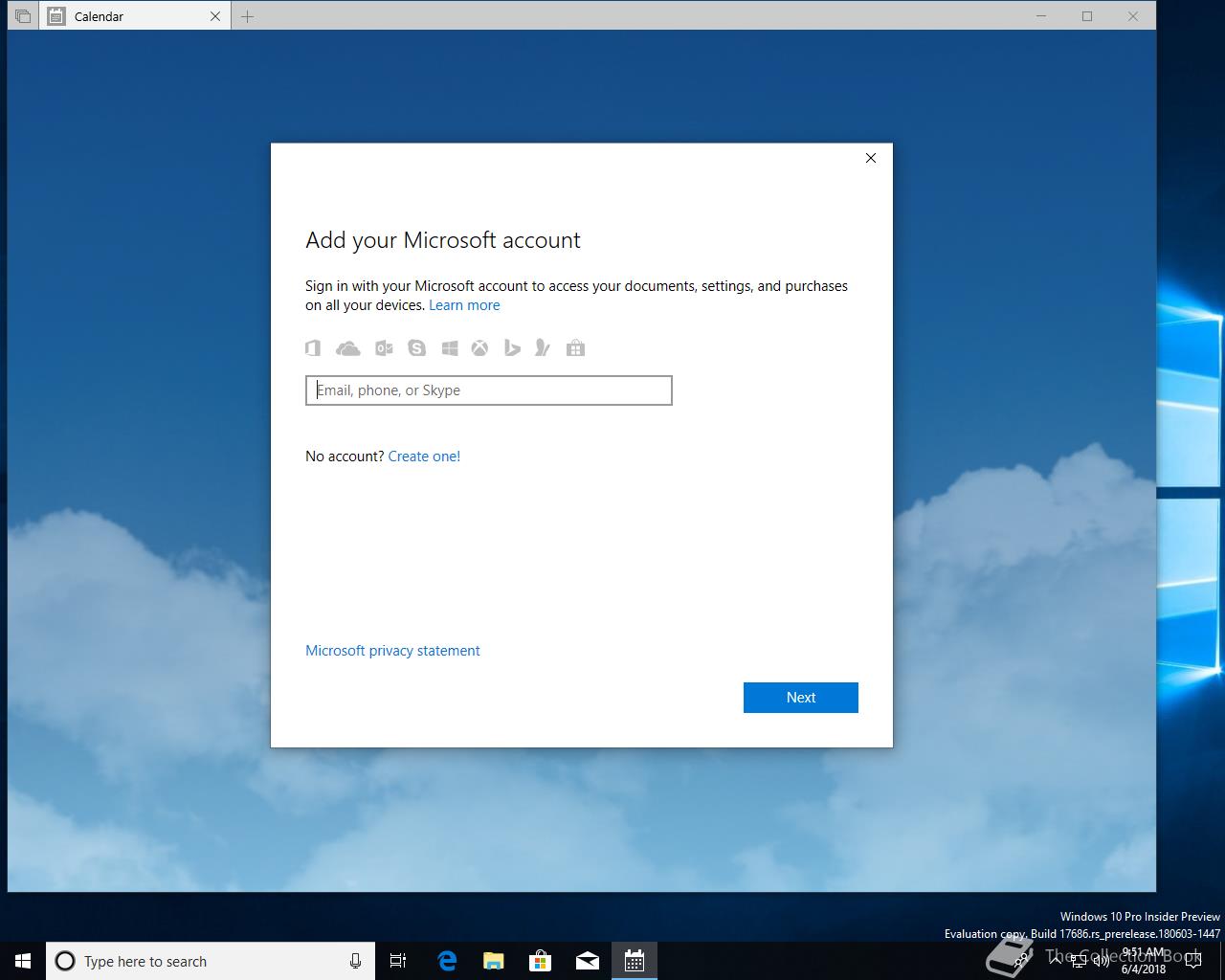Click the network tray icon
Screen dimensions: 1225x980
pyautogui.click(x=1079, y=961)
